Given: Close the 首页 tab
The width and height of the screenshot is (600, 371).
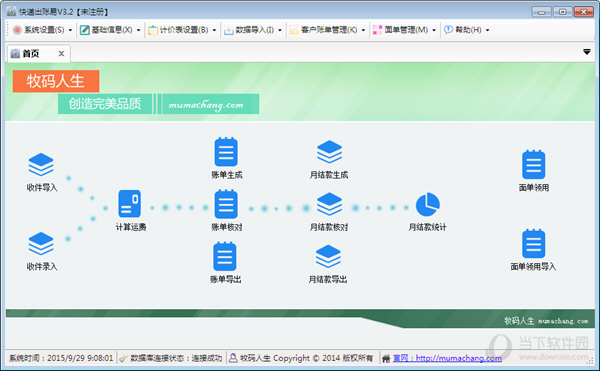Looking at the screenshot, I should (x=61, y=54).
